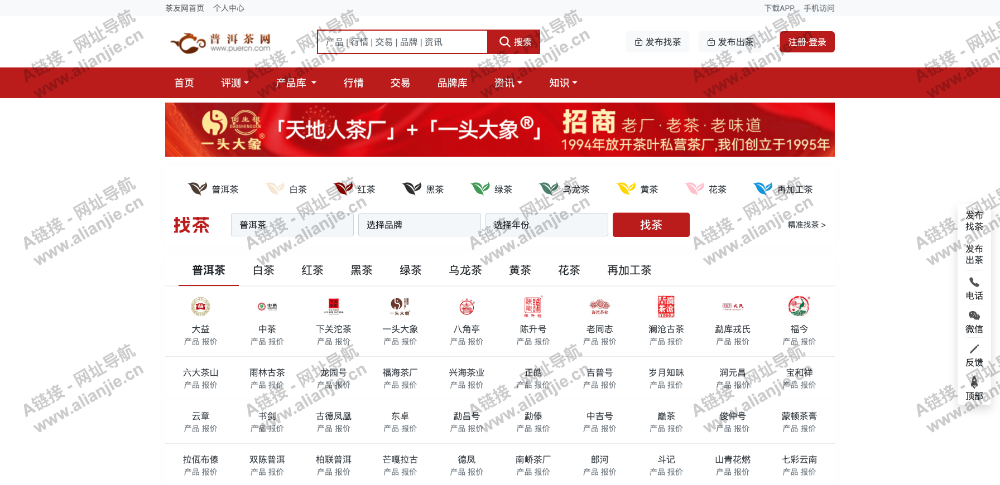The width and height of the screenshot is (1000, 485).
Task: Click the 白茶 leaf icon
Action: (275, 189)
